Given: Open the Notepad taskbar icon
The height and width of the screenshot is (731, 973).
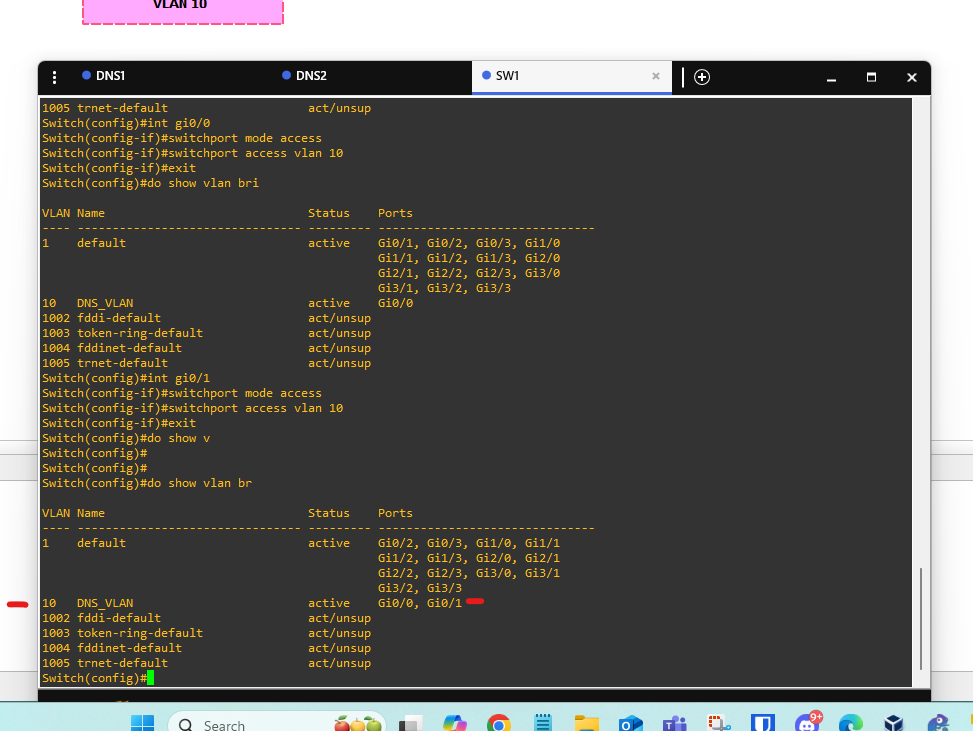Looking at the screenshot, I should [x=543, y=724].
